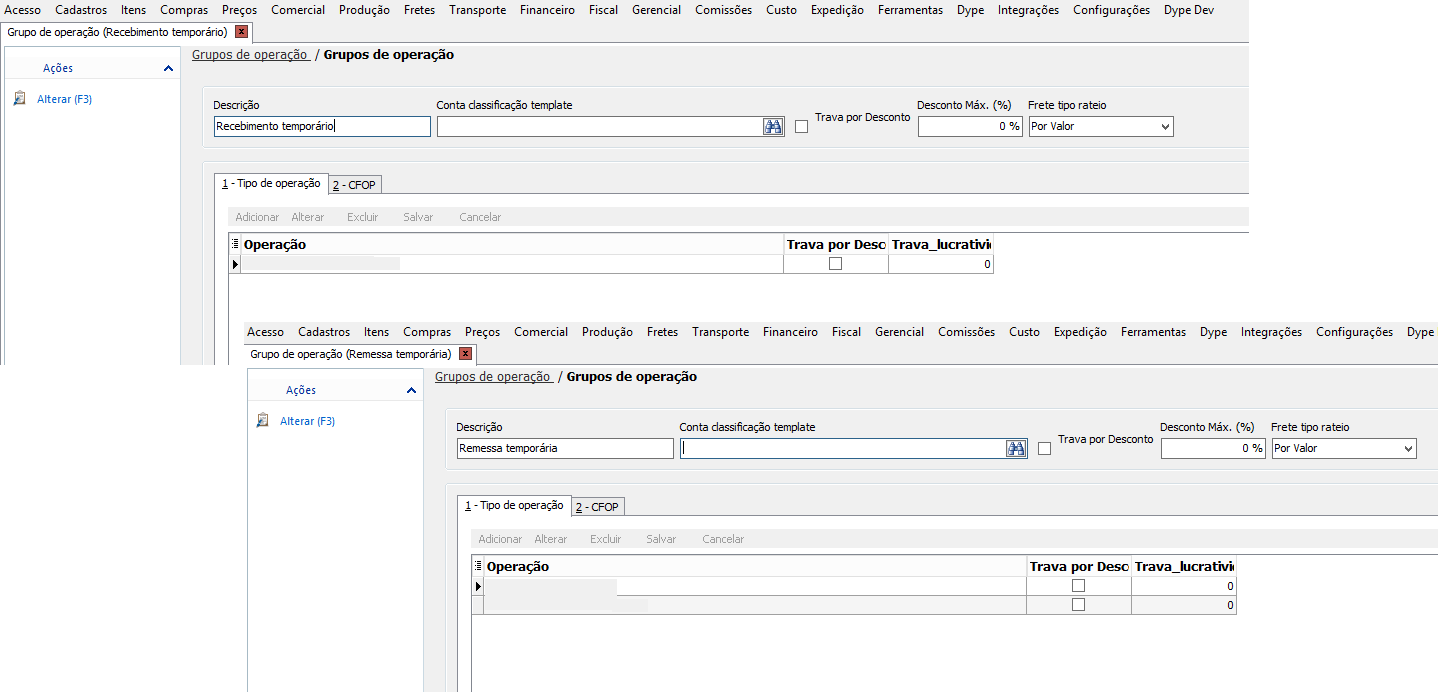Open the Compras menu in top menu bar
1438x692 pixels.
pyautogui.click(x=184, y=10)
